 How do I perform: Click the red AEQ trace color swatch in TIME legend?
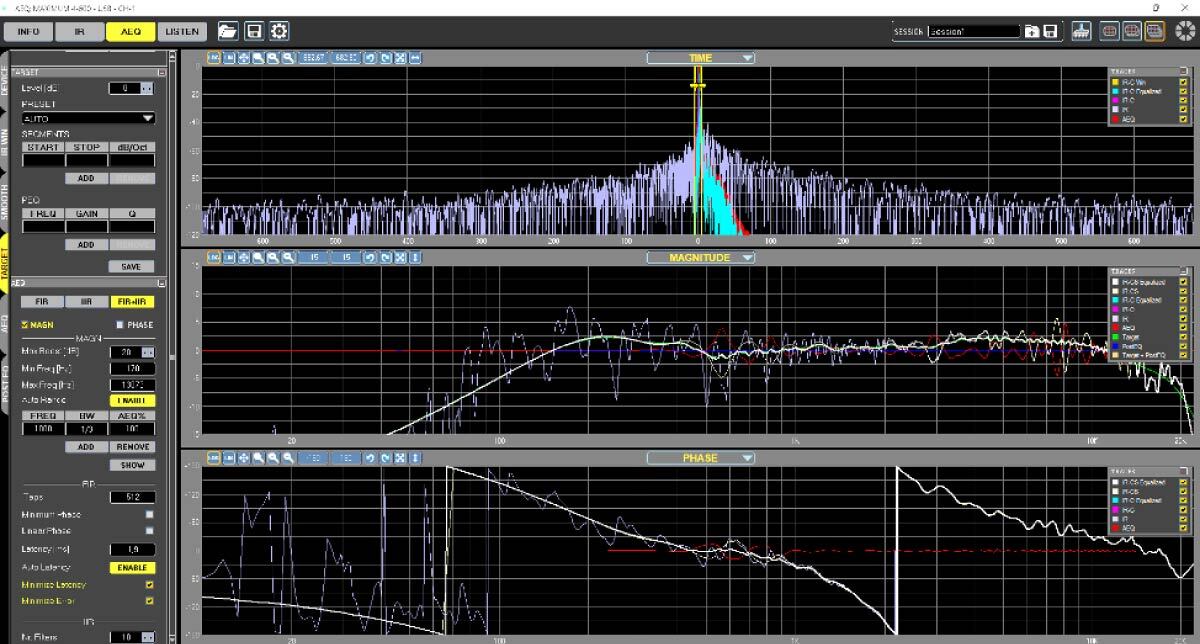point(1116,119)
